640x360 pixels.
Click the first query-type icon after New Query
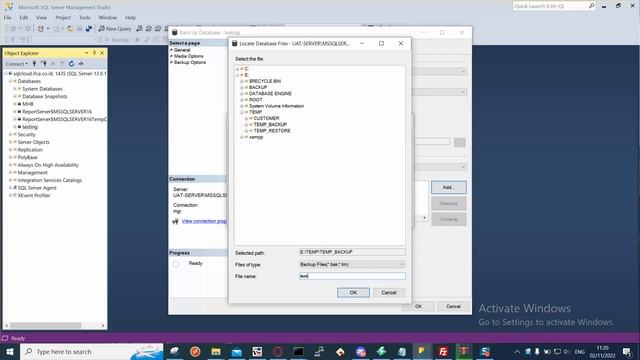tap(140, 29)
